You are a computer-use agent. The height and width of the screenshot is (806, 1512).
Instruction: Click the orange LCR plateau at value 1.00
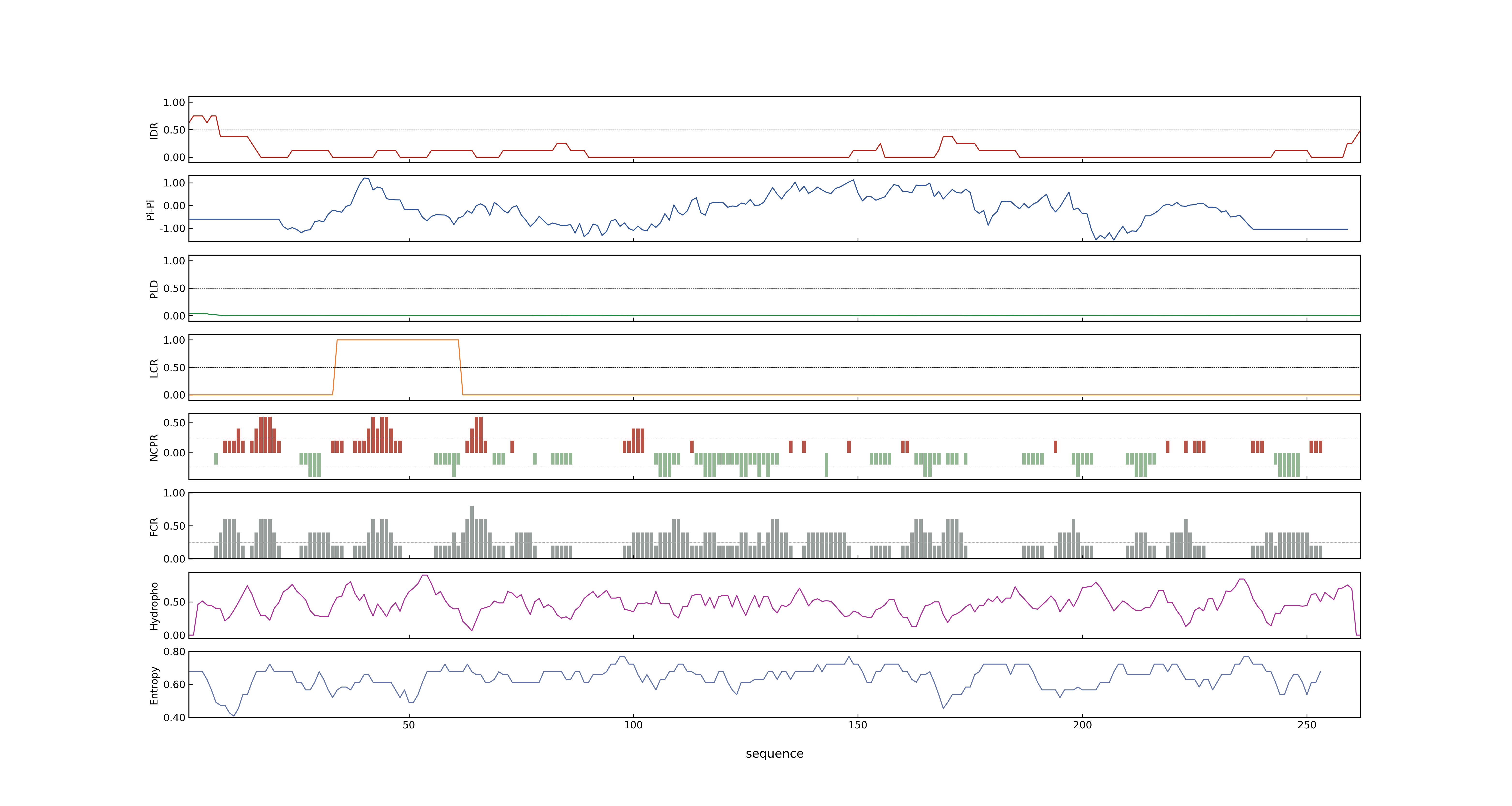pos(397,340)
